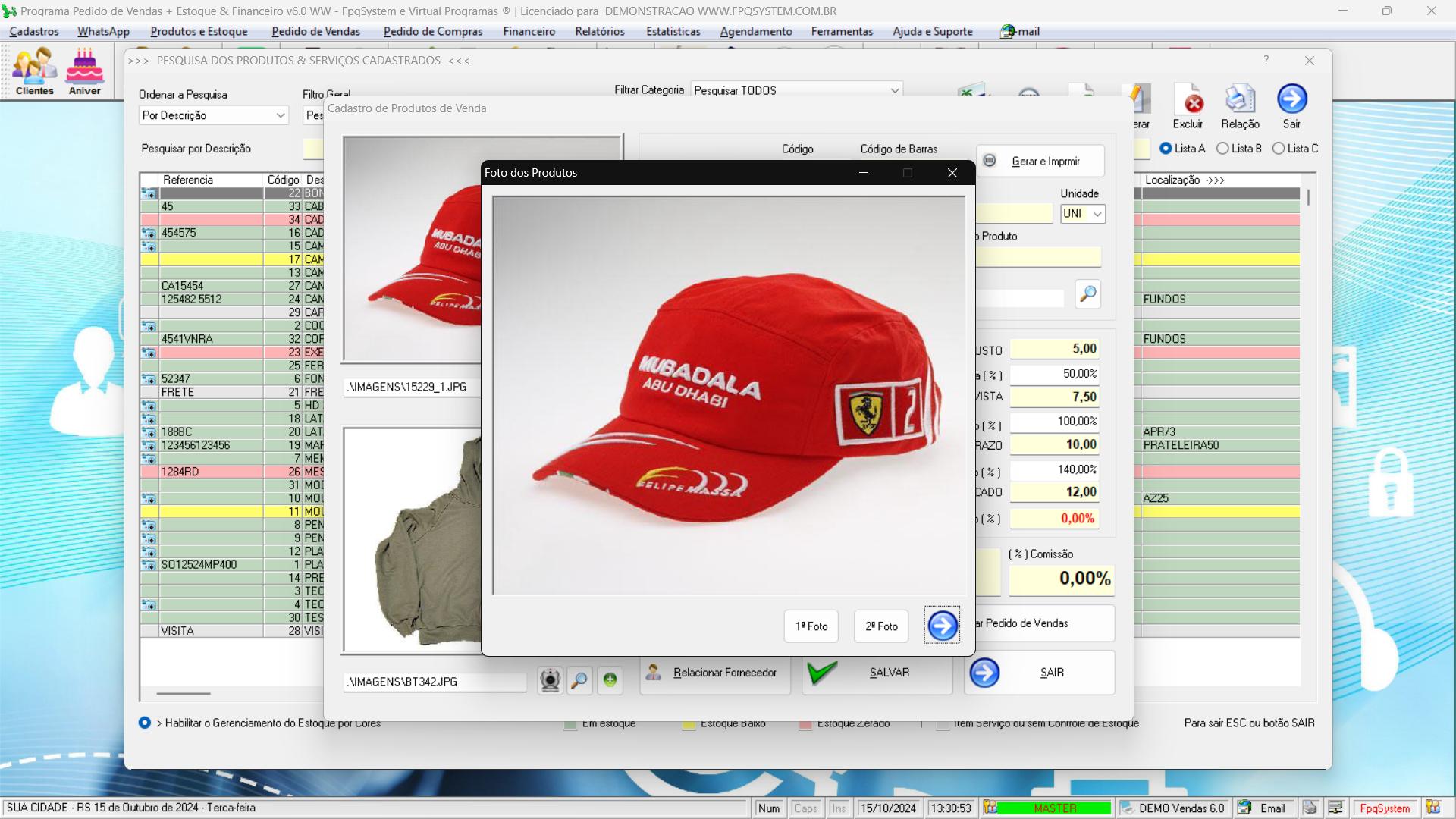This screenshot has width=1456, height=819.
Task: Open the Cadastros menu
Action: point(34,31)
